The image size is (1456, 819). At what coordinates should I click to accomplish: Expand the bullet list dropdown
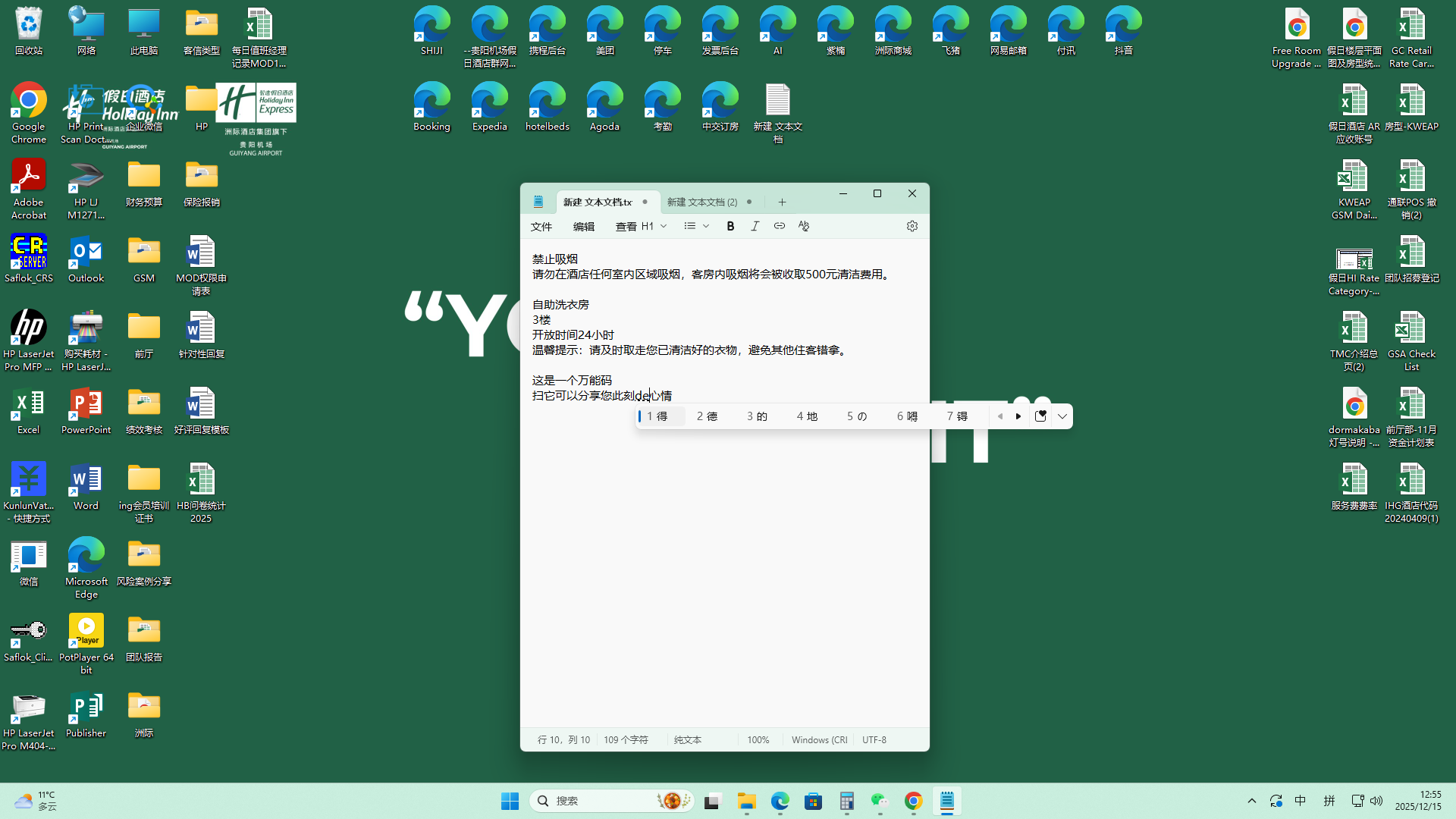tap(705, 226)
